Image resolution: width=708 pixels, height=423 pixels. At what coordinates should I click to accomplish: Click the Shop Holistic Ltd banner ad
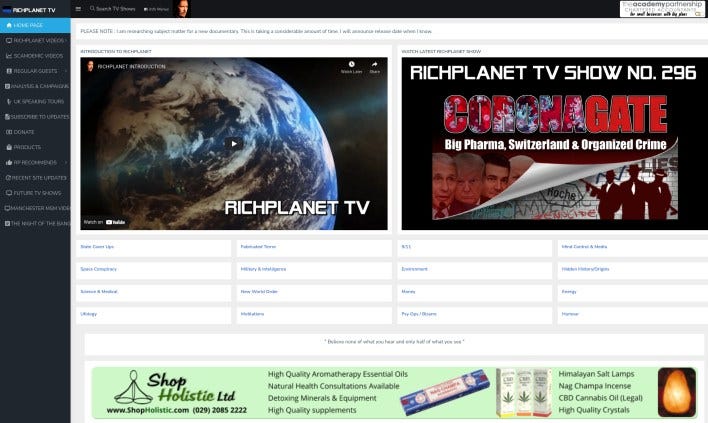click(394, 392)
